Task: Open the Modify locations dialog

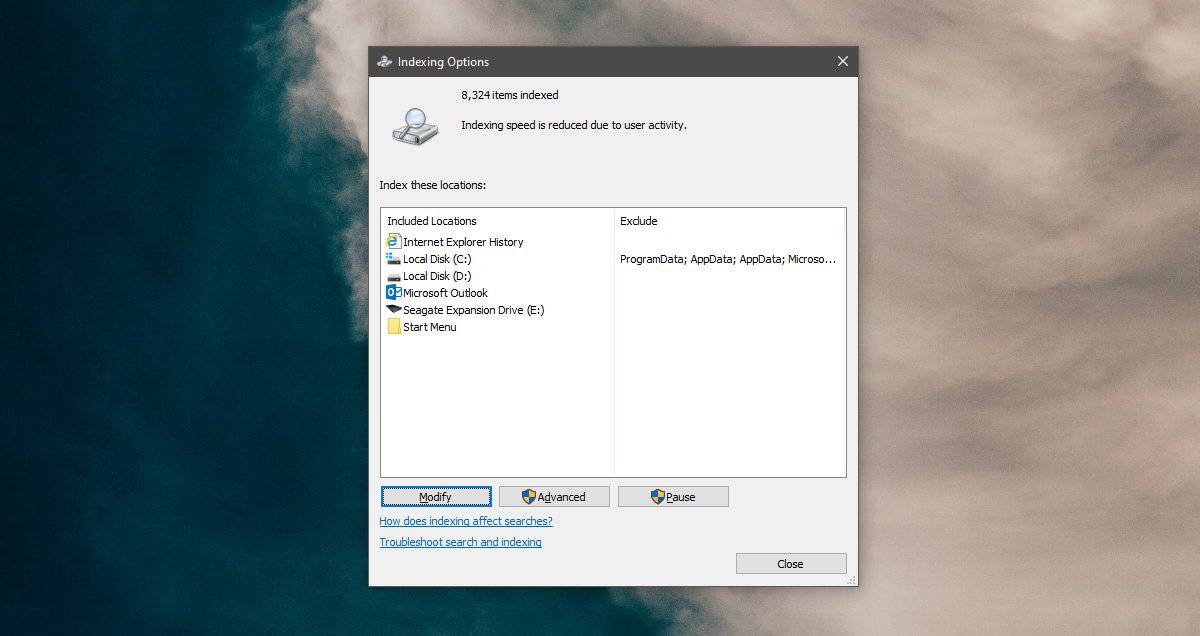Action: point(436,497)
